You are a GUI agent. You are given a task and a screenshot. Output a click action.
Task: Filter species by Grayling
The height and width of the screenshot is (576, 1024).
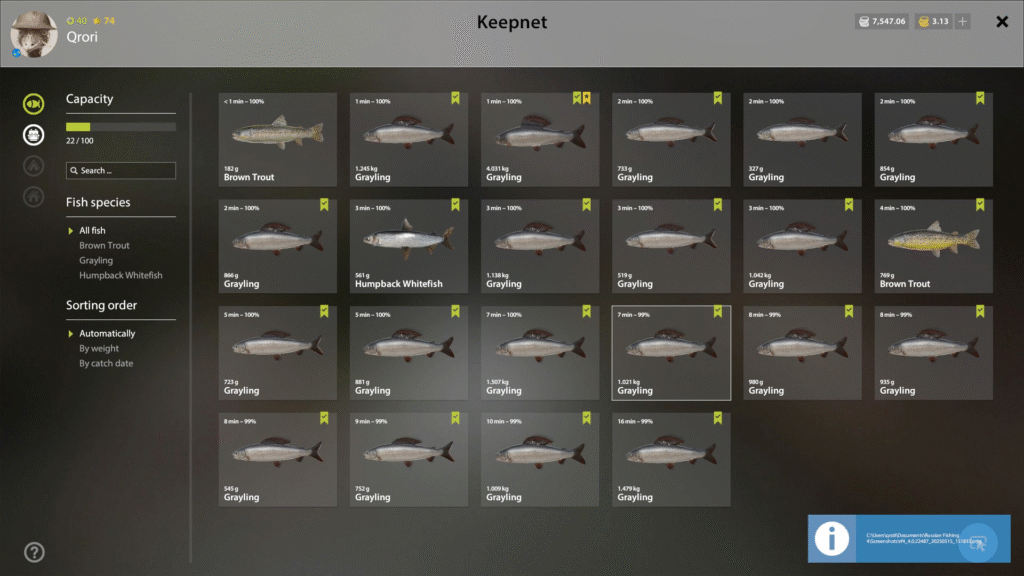(x=96, y=260)
